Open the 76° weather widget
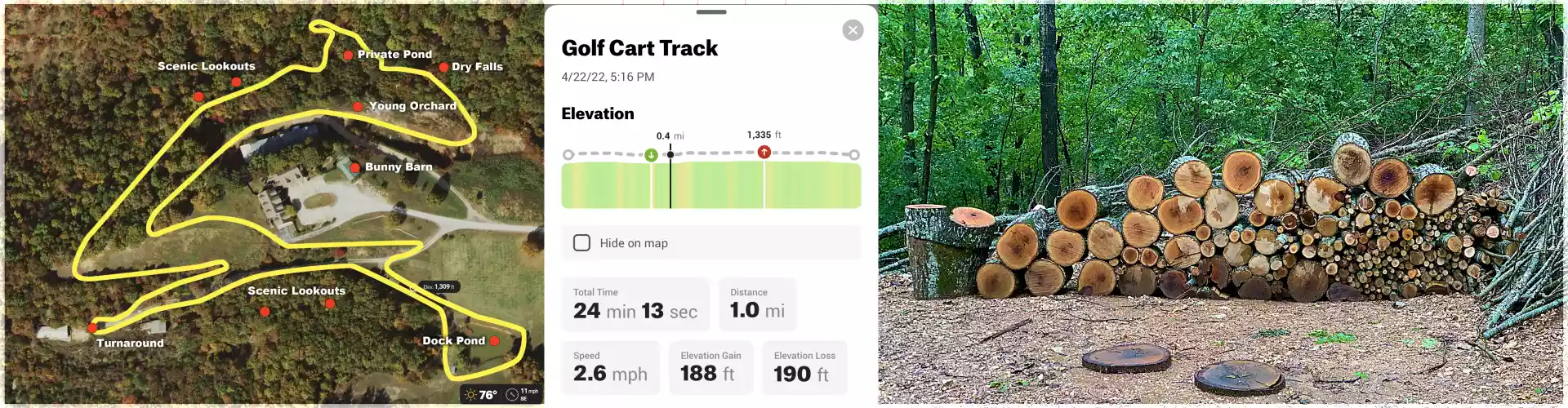Screen dimensions: 1568x408 click(481, 395)
